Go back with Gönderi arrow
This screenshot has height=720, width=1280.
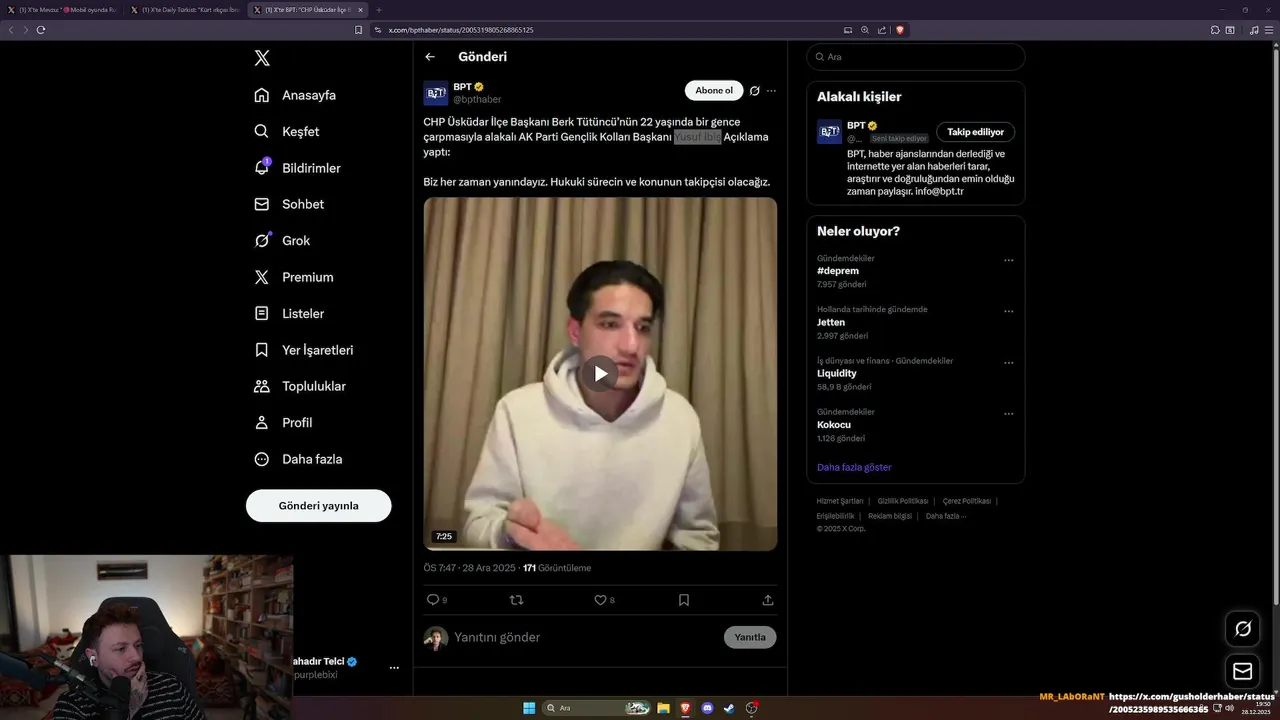click(x=430, y=57)
